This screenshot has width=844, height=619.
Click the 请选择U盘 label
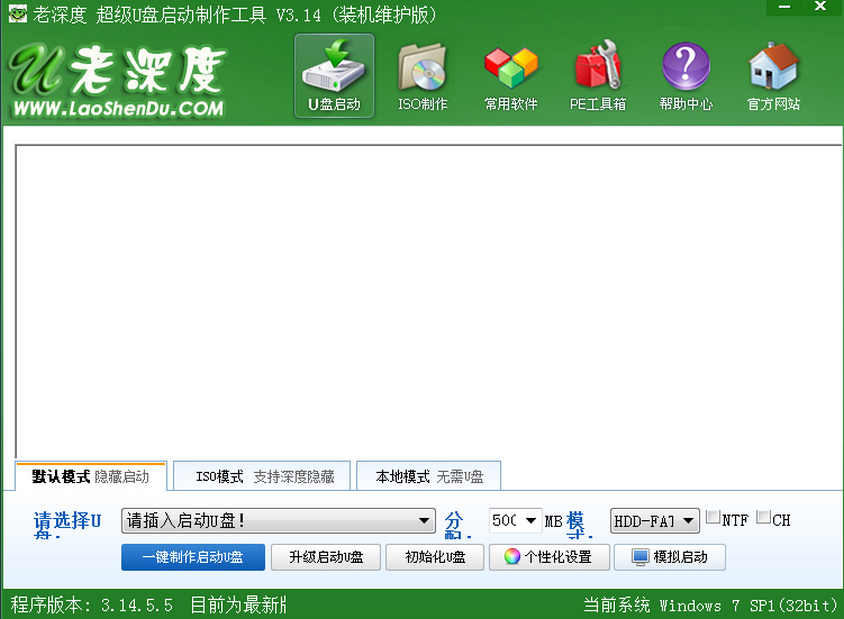tap(67, 523)
